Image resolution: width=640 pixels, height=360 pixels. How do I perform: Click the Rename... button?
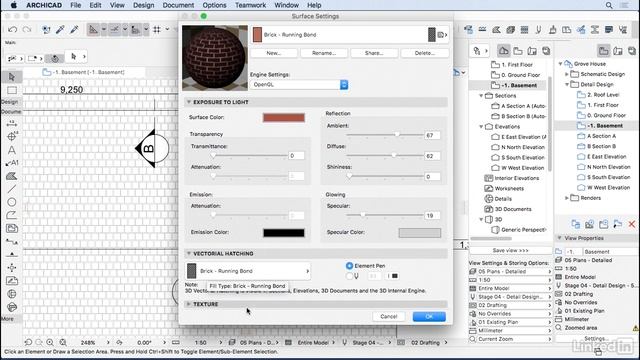point(324,53)
